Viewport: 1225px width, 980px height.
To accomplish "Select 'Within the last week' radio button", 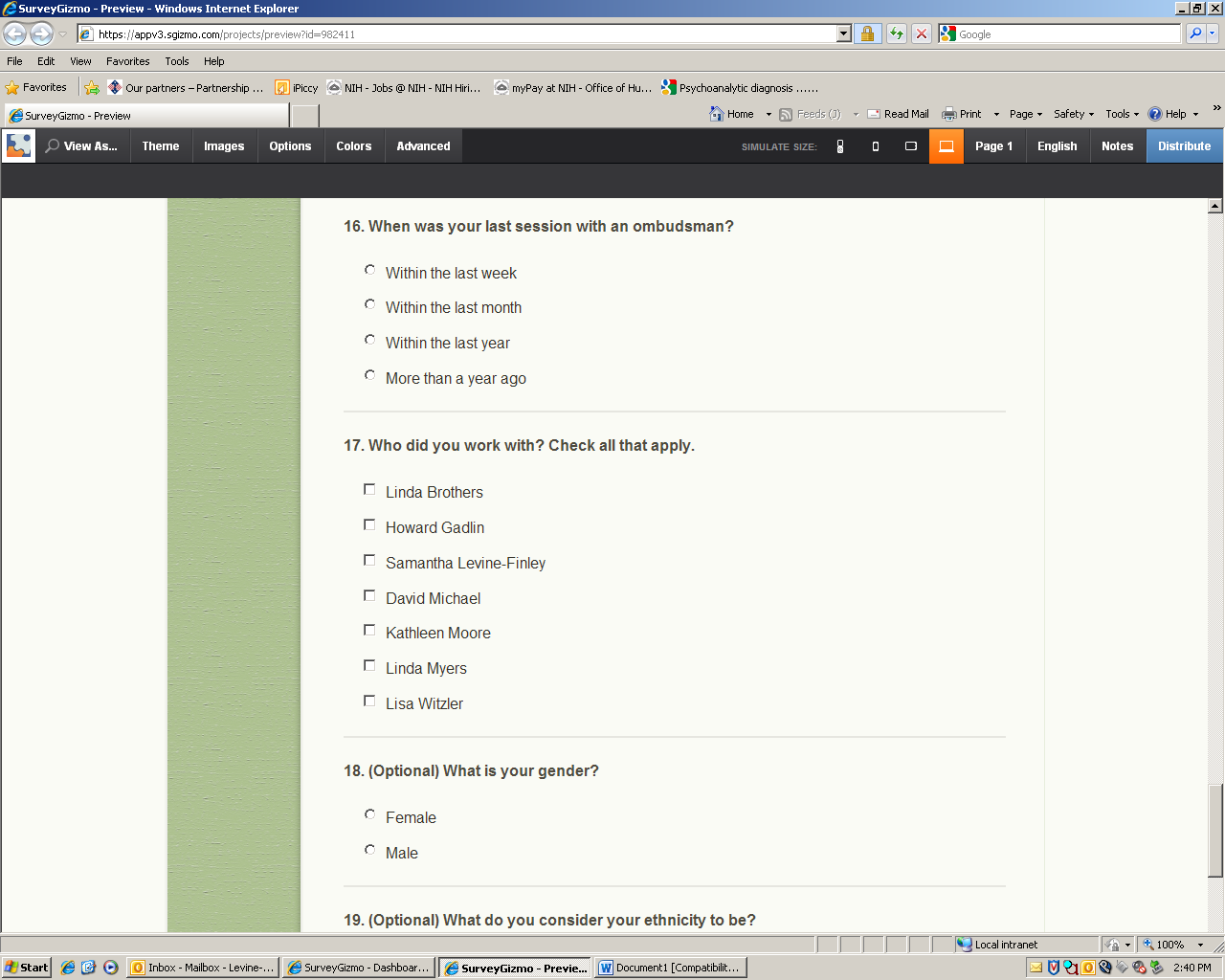I will pos(369,270).
